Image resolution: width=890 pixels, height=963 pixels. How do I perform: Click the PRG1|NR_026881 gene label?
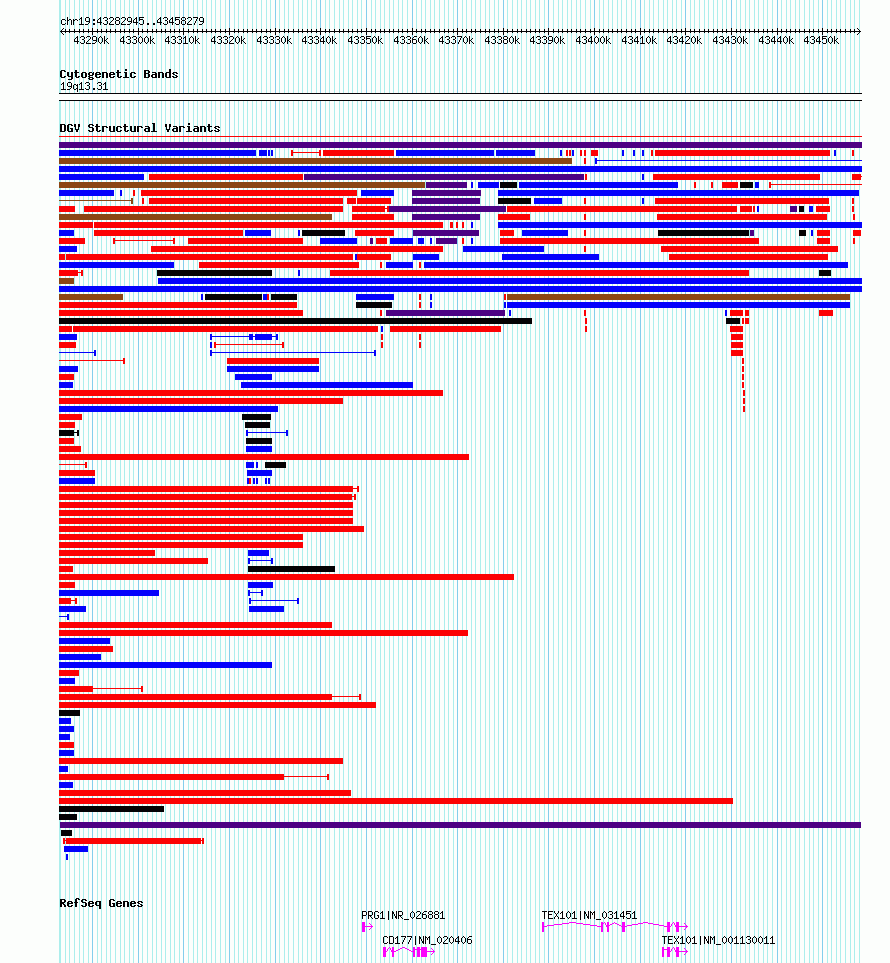click(x=403, y=915)
